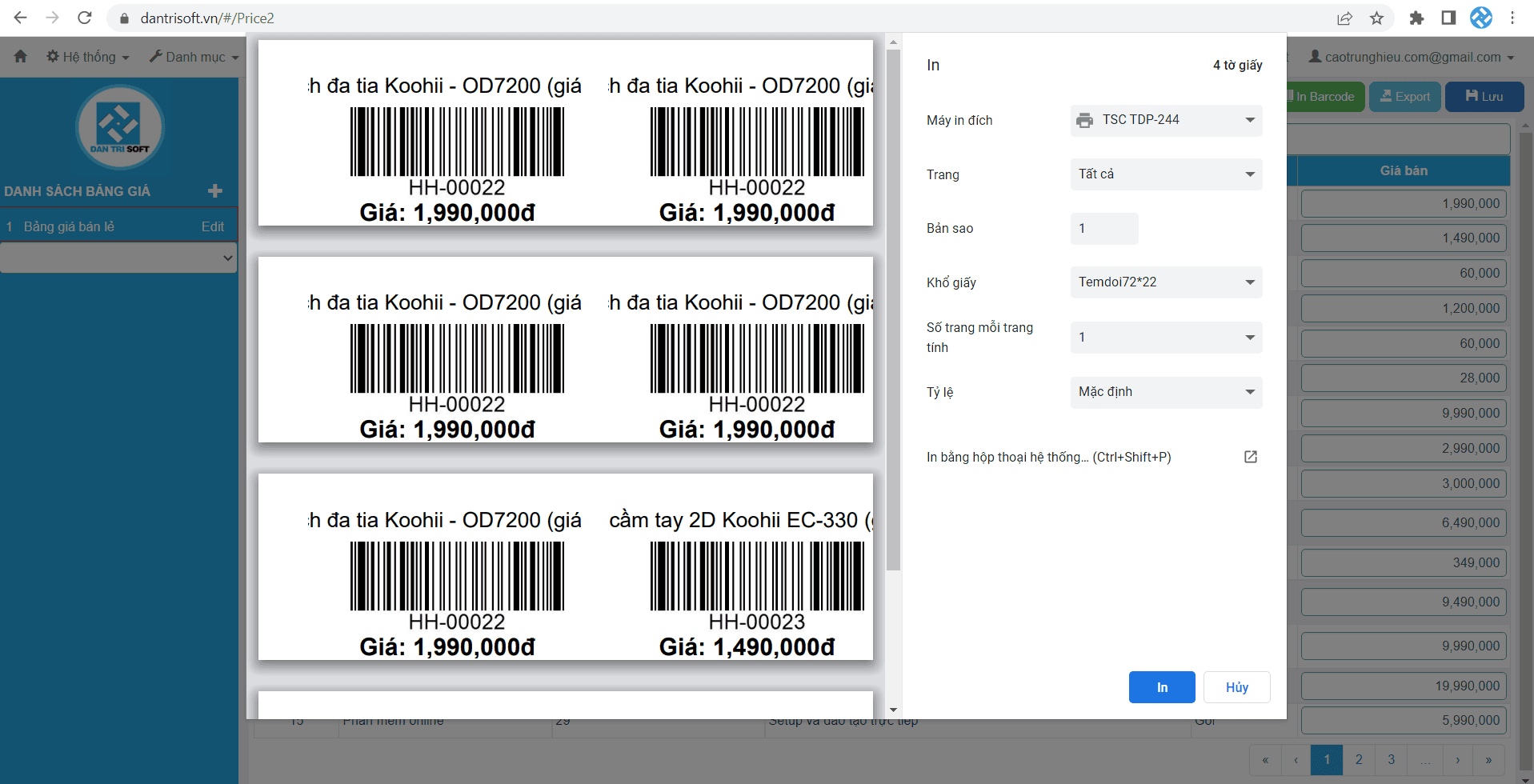Click the 1,490,000 price field
Viewport: 1534px width, 784px height.
pyautogui.click(x=1404, y=238)
